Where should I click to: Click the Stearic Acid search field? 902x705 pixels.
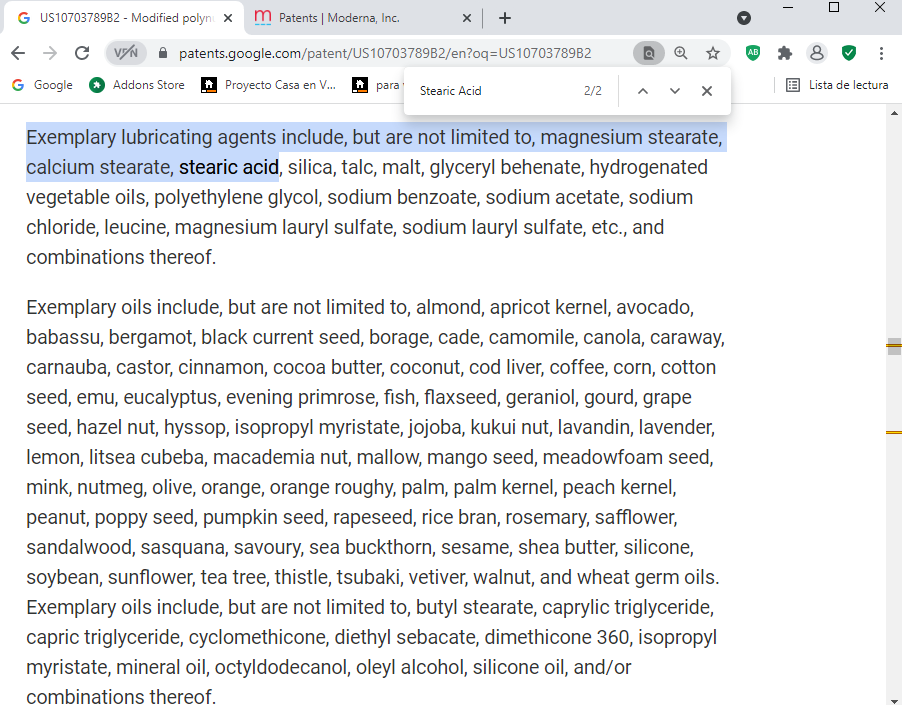click(x=495, y=91)
